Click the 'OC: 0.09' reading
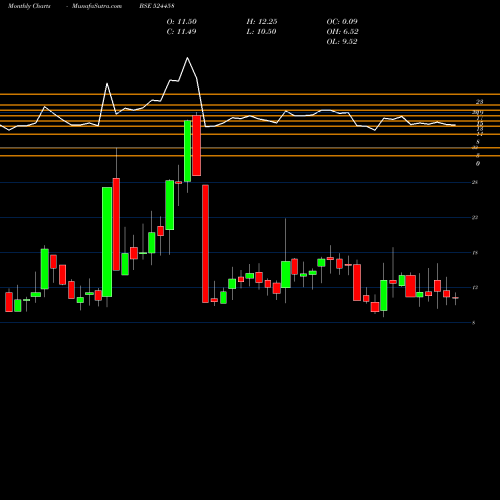Screen dimensions: 500x500 (342, 22)
